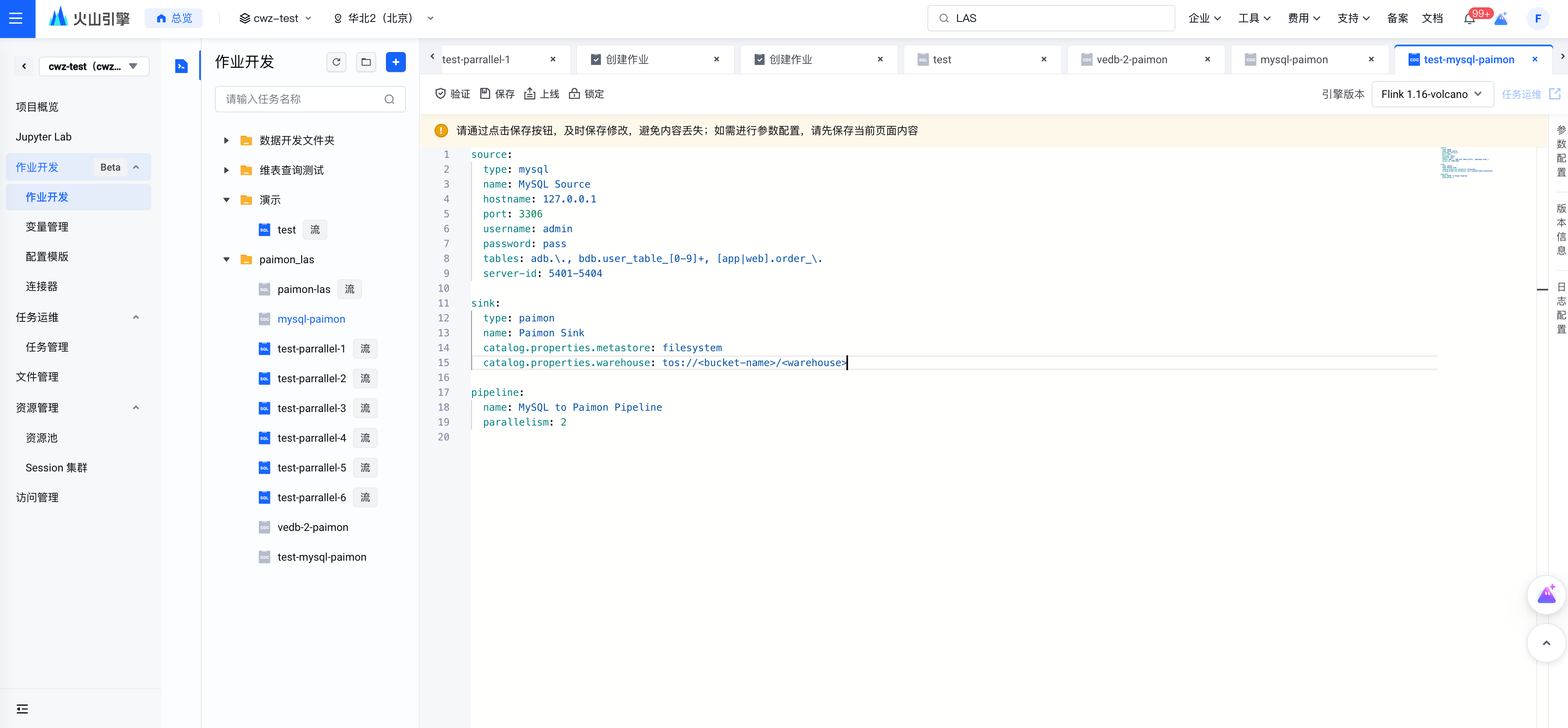The height and width of the screenshot is (728, 1568).
Task: Open the hamburger main menu
Action: click(x=17, y=18)
